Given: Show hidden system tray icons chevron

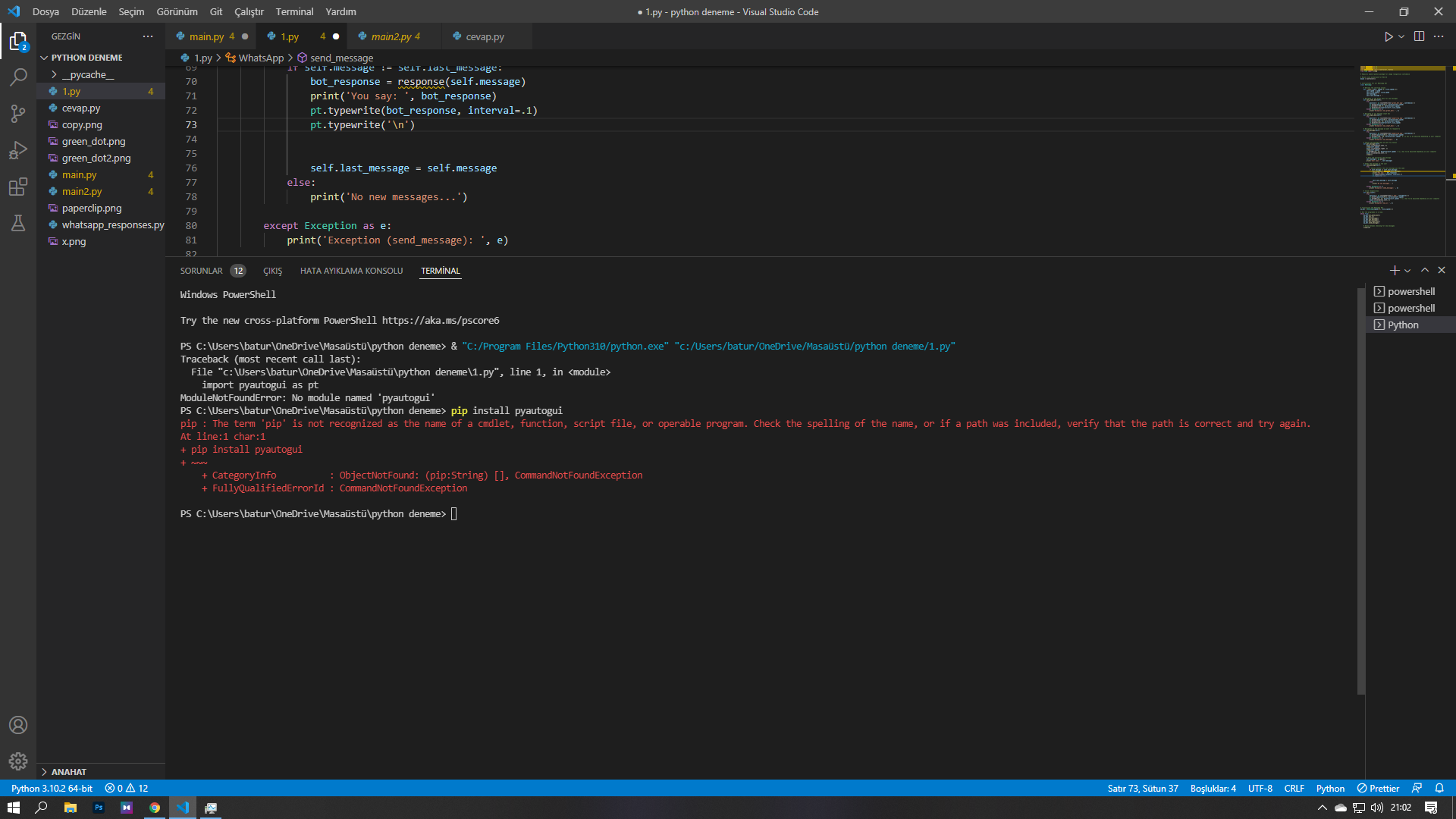Looking at the screenshot, I should point(1323,808).
